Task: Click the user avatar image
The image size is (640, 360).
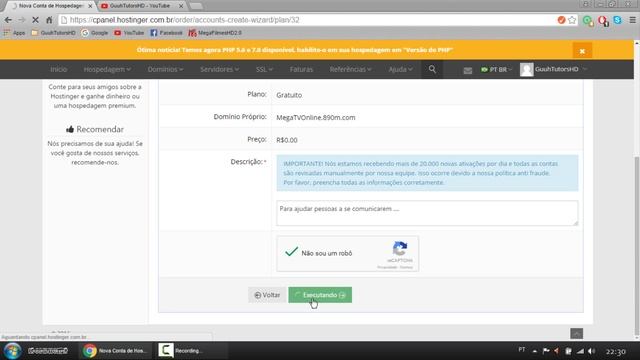Action: point(526,69)
